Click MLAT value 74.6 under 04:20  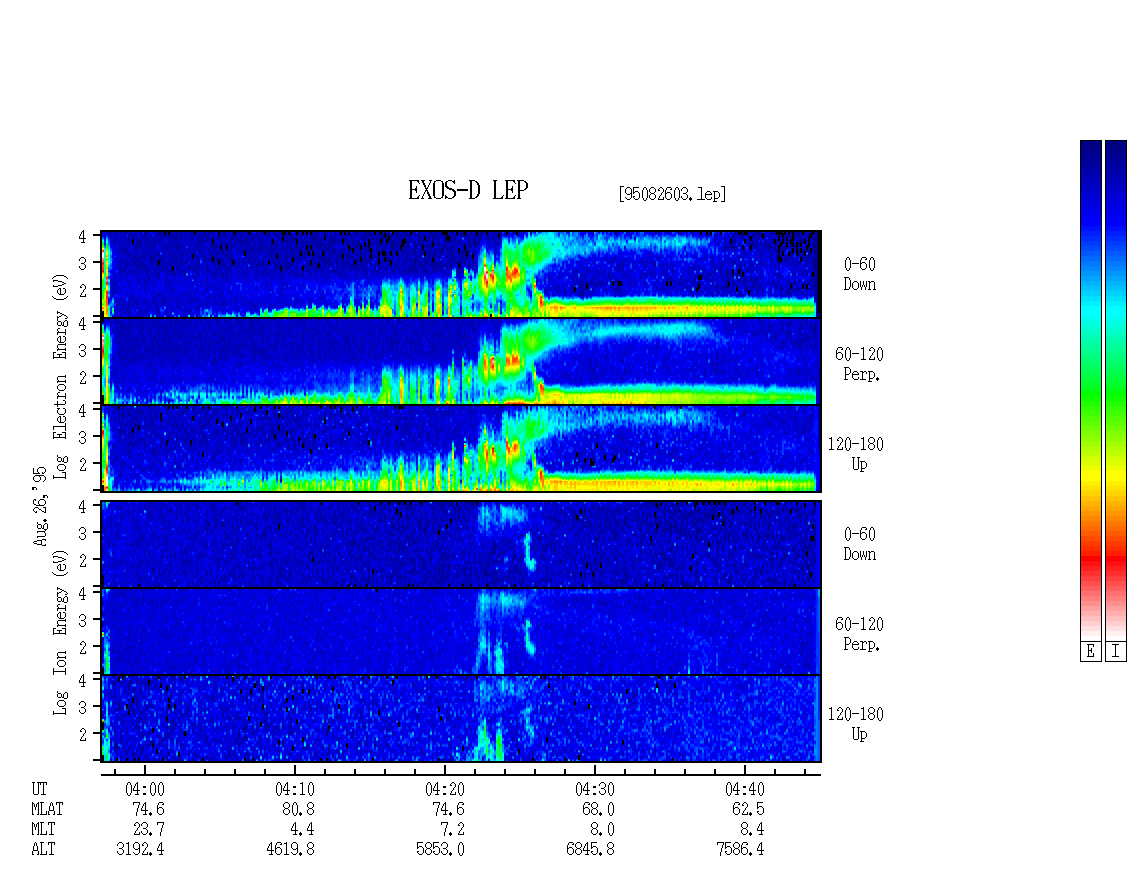448,809
